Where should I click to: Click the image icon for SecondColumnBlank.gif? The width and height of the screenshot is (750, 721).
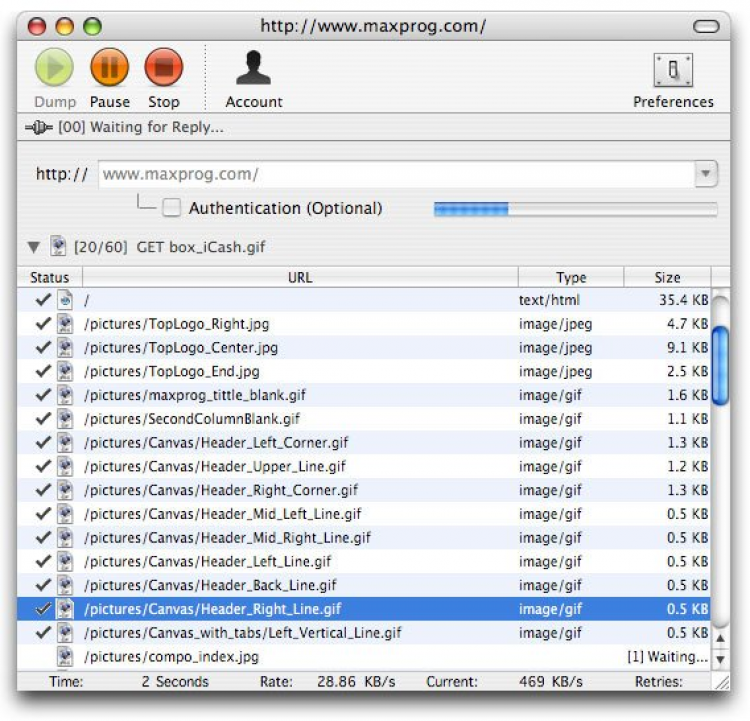[x=65, y=419]
